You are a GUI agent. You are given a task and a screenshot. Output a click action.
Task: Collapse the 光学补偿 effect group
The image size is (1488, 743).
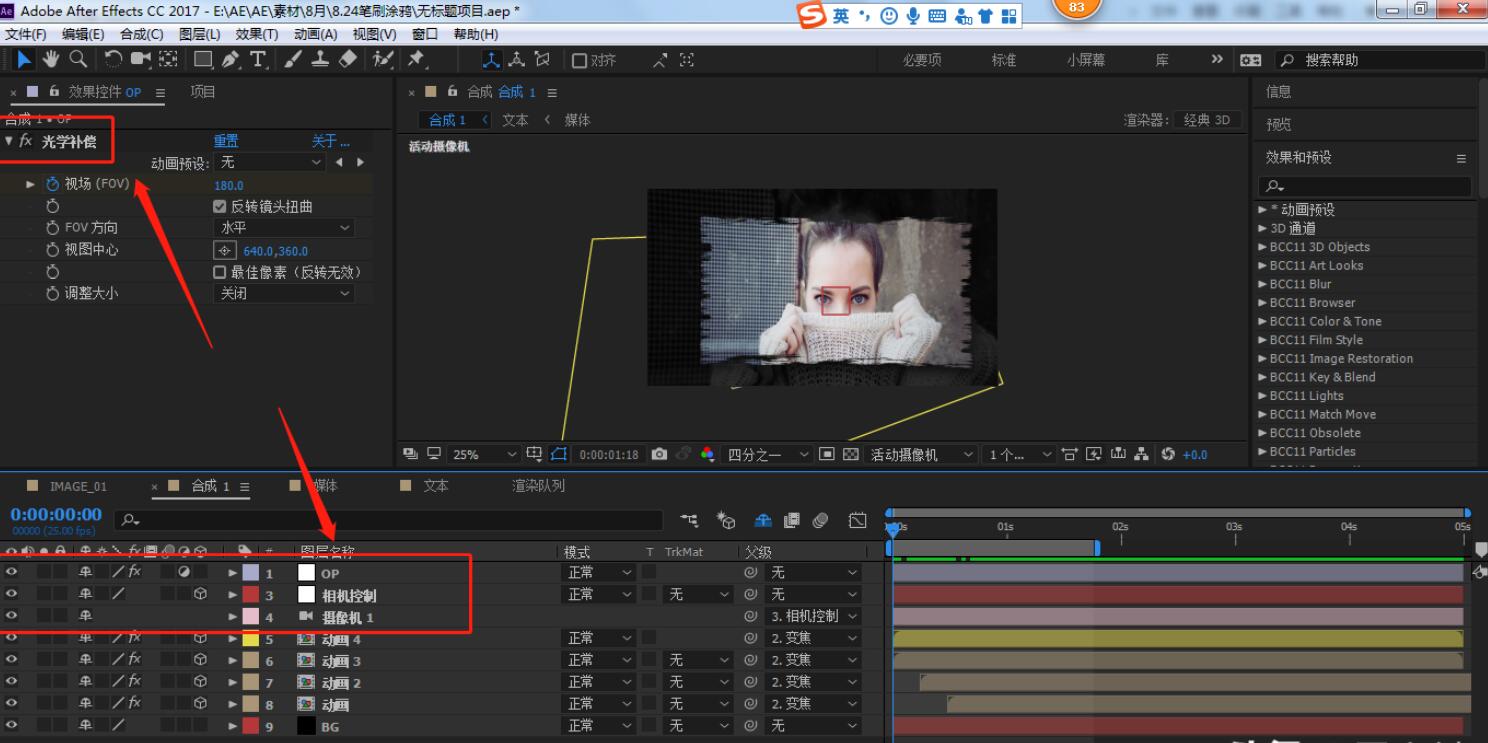9,141
